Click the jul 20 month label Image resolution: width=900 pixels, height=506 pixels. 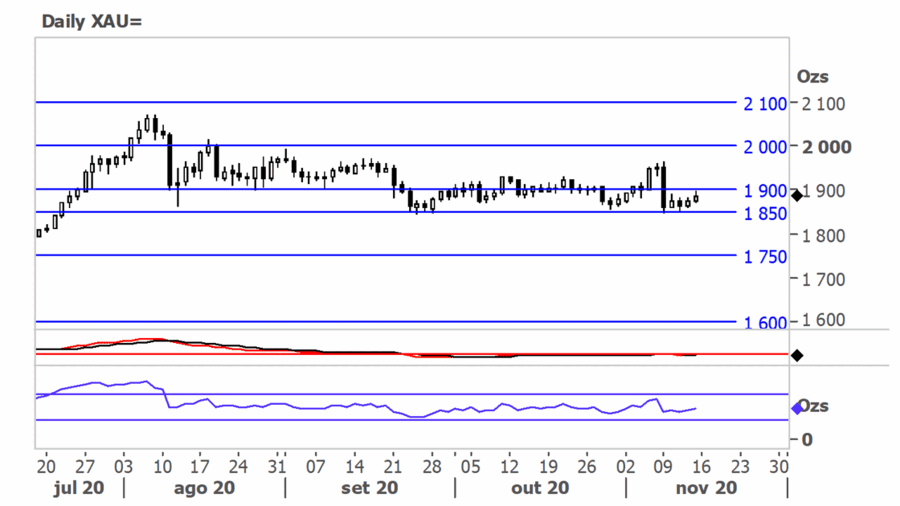pos(79,488)
